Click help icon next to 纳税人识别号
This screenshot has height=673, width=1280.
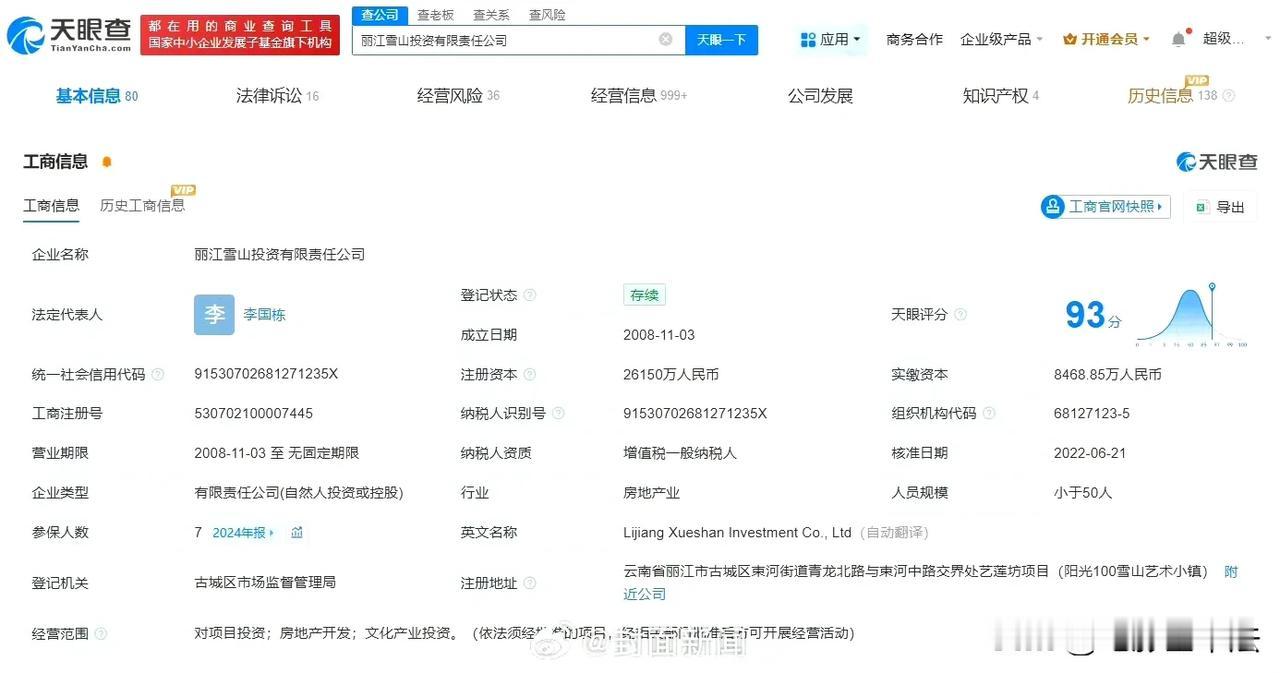tap(558, 413)
